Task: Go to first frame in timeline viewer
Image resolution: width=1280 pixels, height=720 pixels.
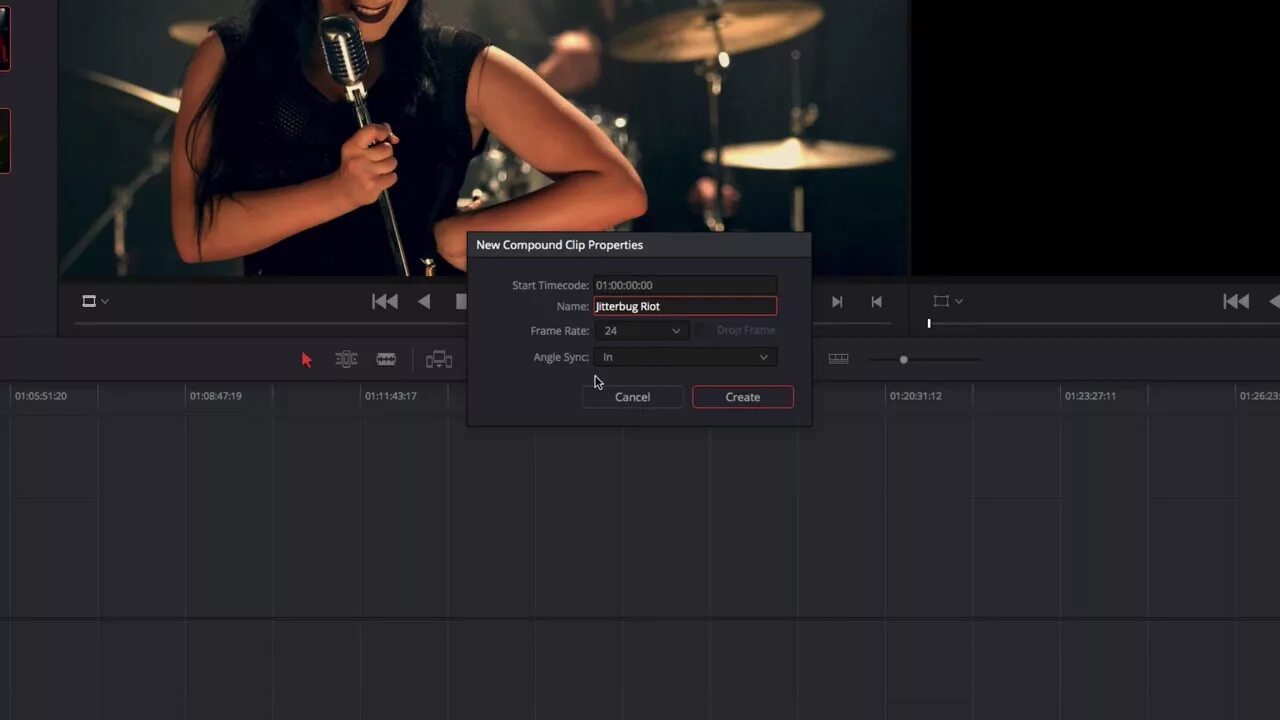Action: pos(1236,301)
